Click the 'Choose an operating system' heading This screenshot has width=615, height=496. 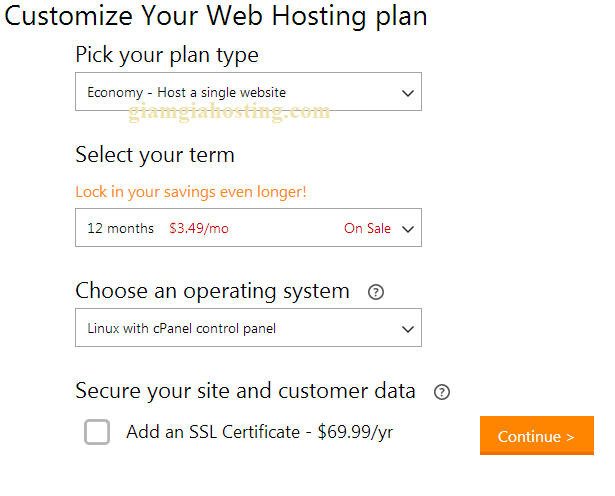pos(212,291)
